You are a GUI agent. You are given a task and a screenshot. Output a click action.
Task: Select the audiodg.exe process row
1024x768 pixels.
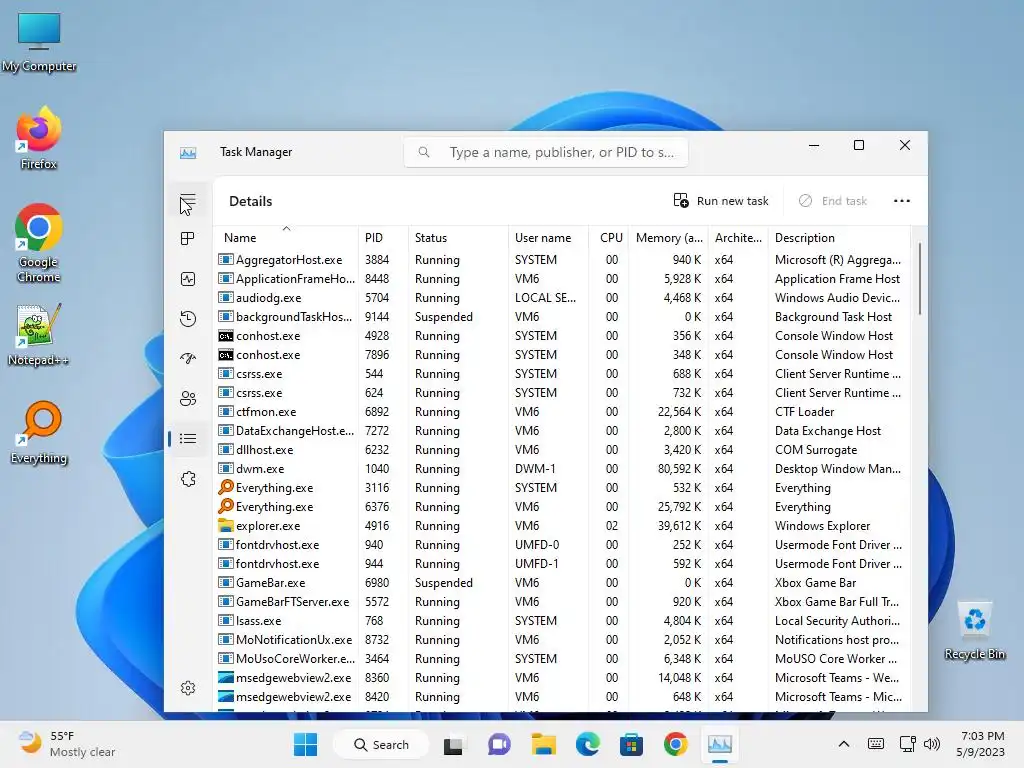click(562, 298)
